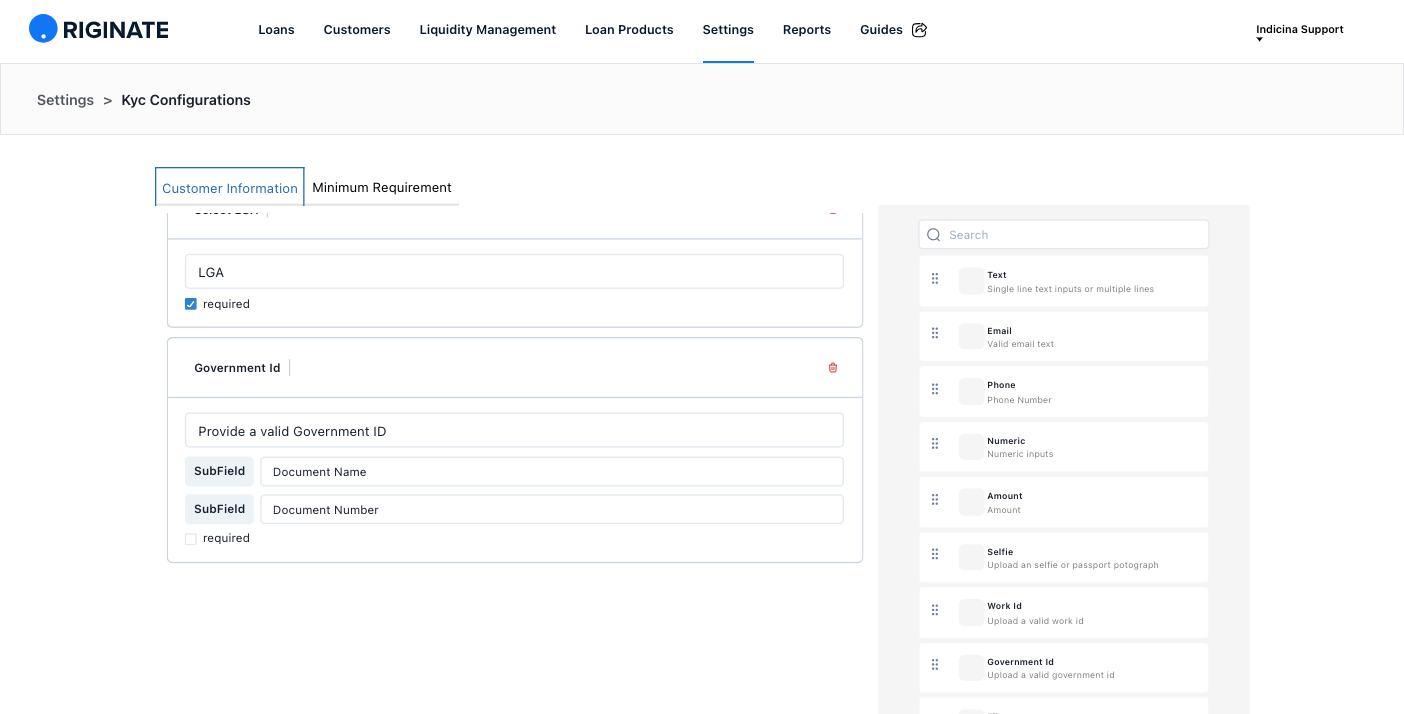The width and height of the screenshot is (1404, 714).
Task: Click second SubField label for Document Number
Action: 220,509
